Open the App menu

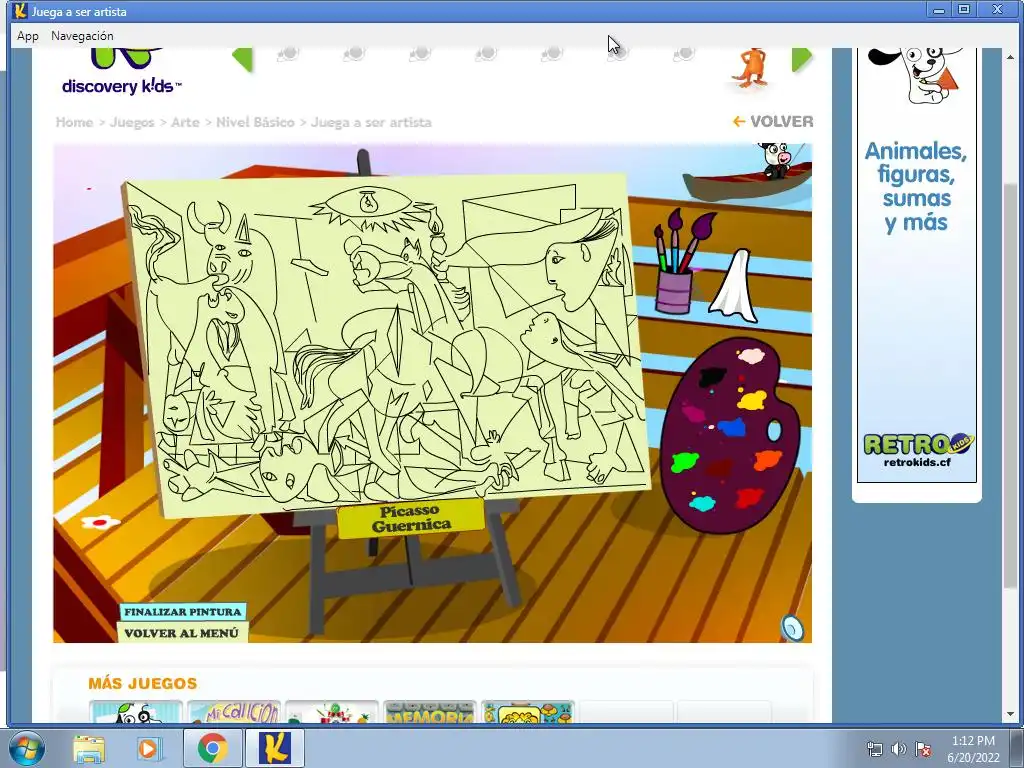pos(27,36)
